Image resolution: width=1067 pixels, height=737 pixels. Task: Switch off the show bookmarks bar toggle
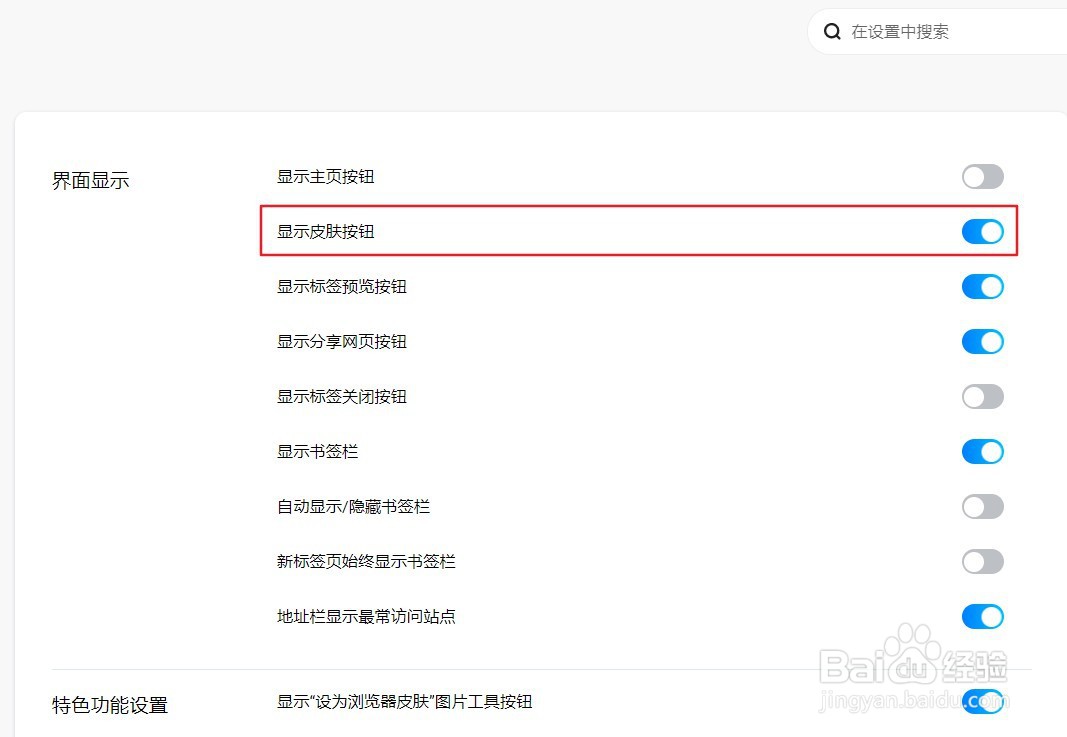pyautogui.click(x=982, y=452)
